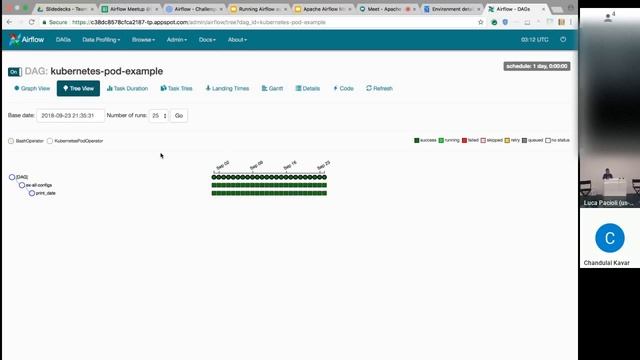Screen dimensions: 640x360
Task: Click the last ex-all-configs task instance square
Action: (324, 185)
